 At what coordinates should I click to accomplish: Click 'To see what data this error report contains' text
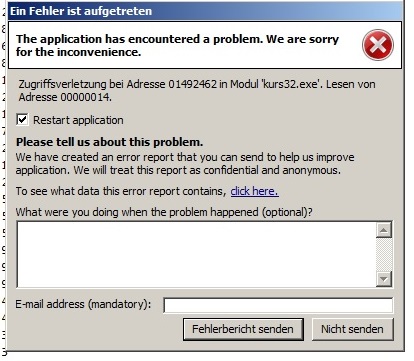(x=121, y=191)
